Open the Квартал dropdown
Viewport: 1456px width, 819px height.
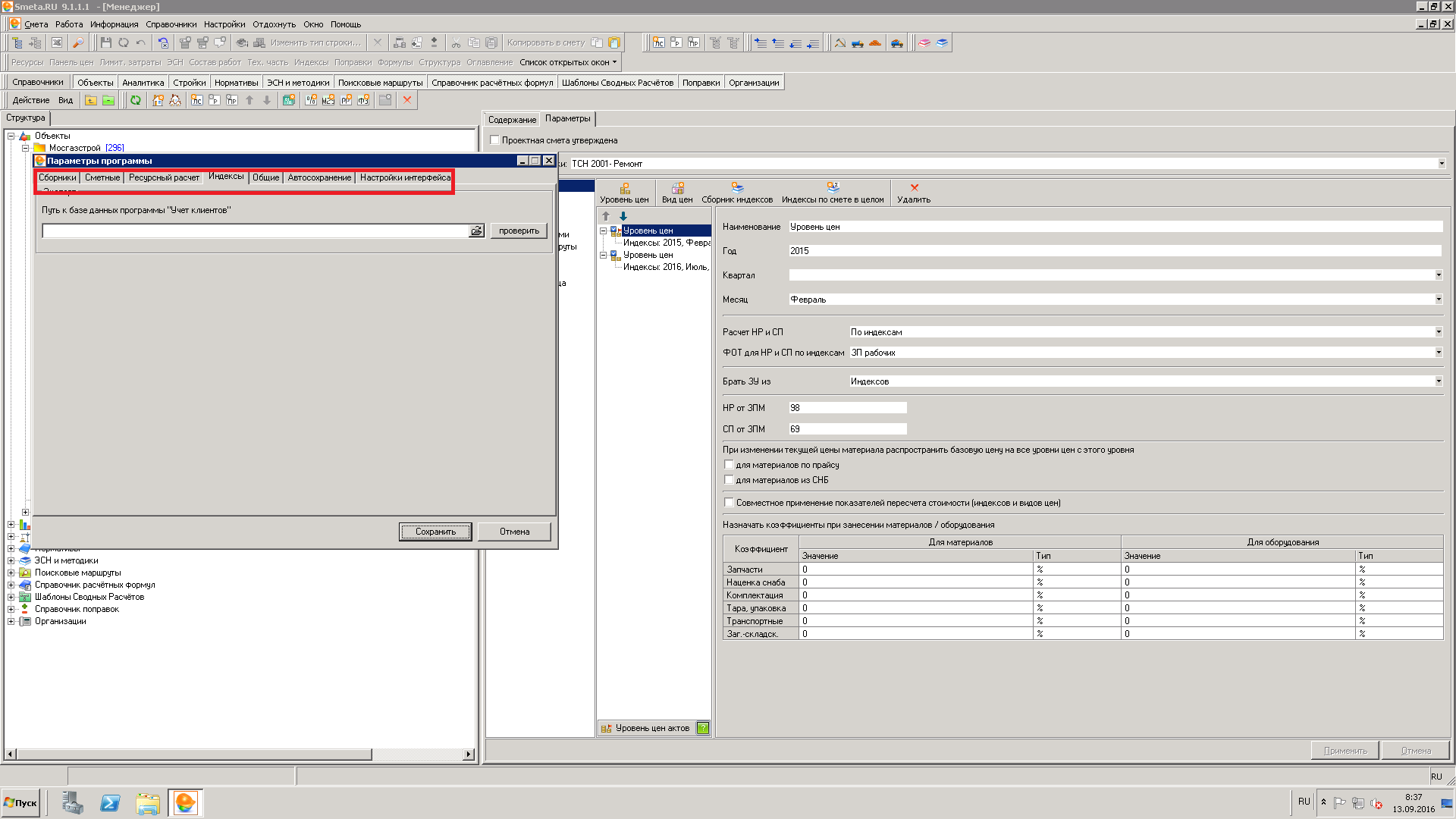point(1439,275)
